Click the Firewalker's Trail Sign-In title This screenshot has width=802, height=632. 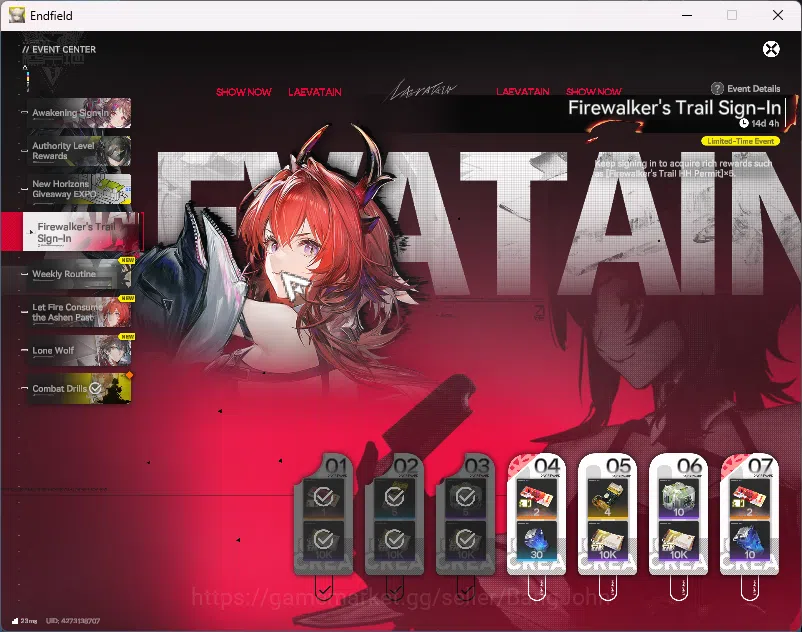[674, 108]
